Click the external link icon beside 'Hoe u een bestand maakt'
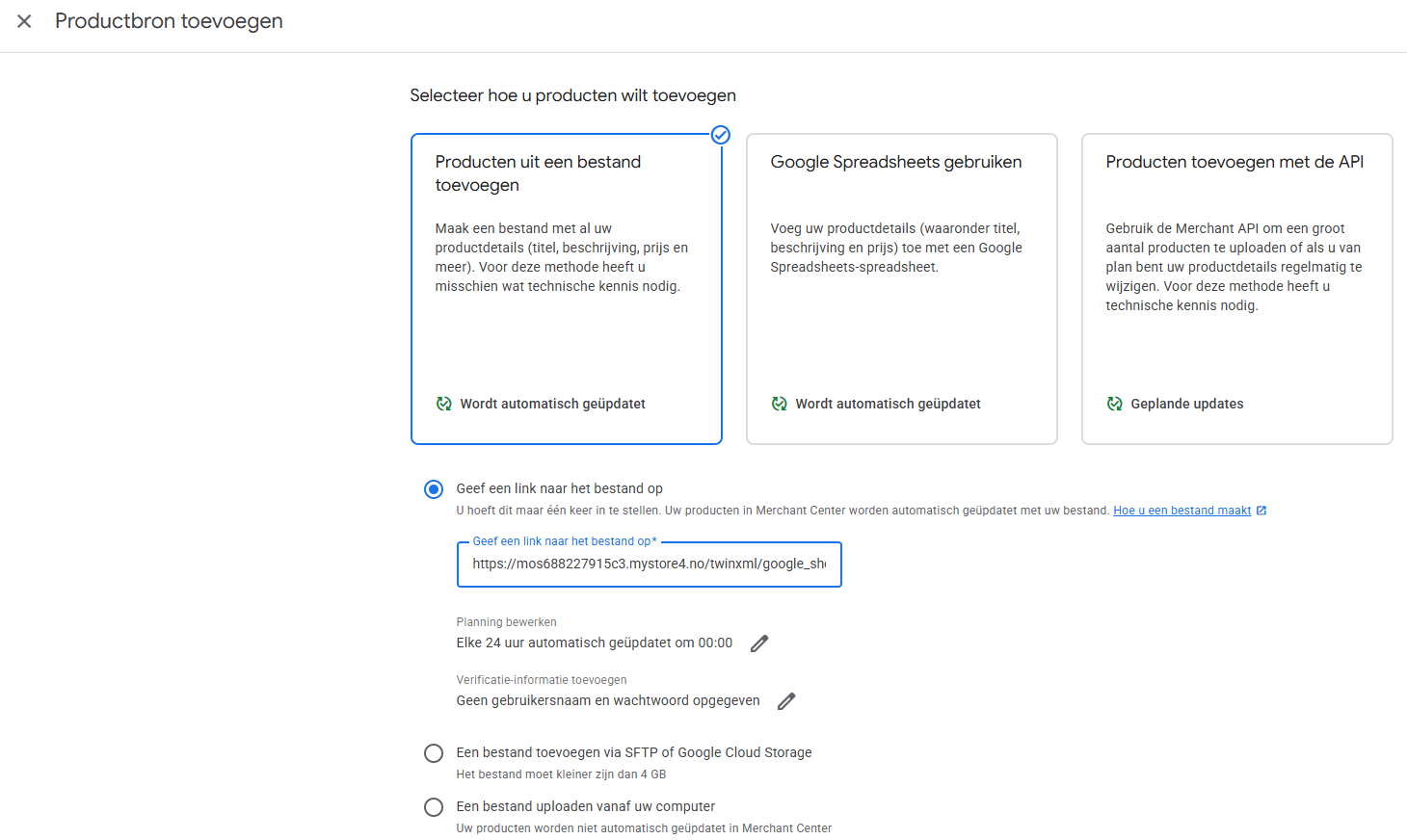 click(x=1261, y=511)
